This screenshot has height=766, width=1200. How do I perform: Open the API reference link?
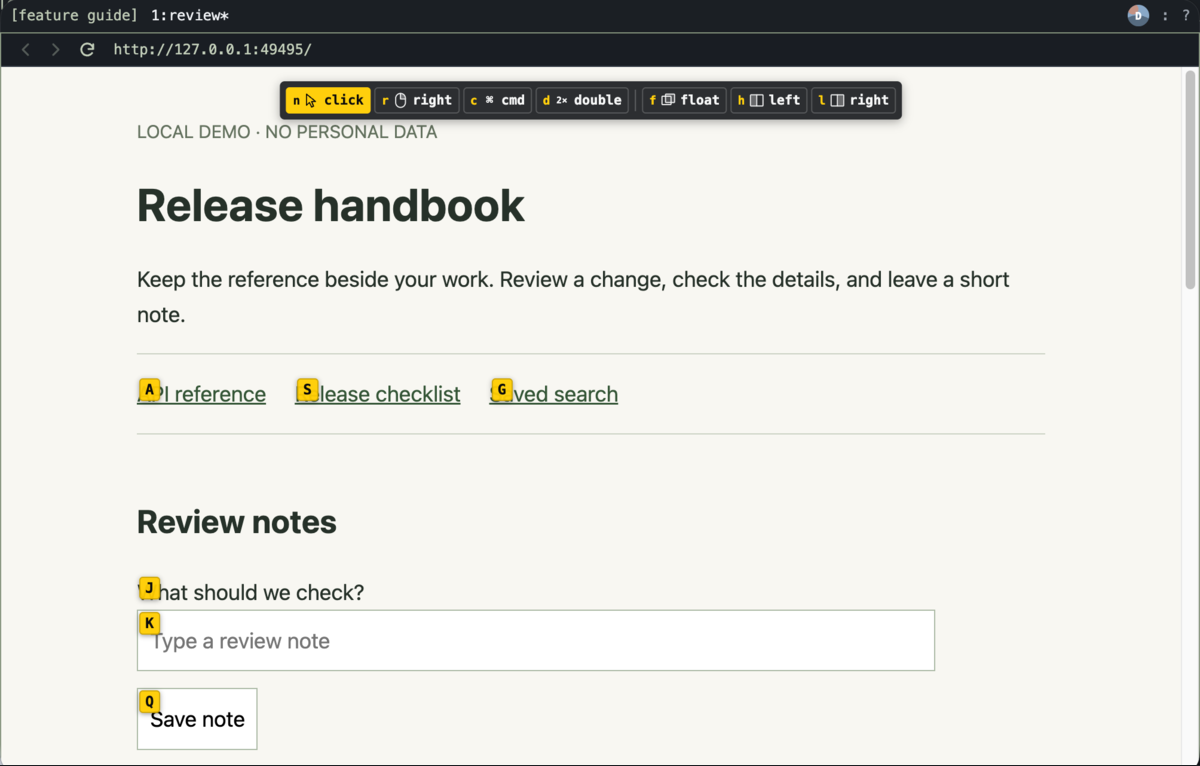[x=201, y=394]
